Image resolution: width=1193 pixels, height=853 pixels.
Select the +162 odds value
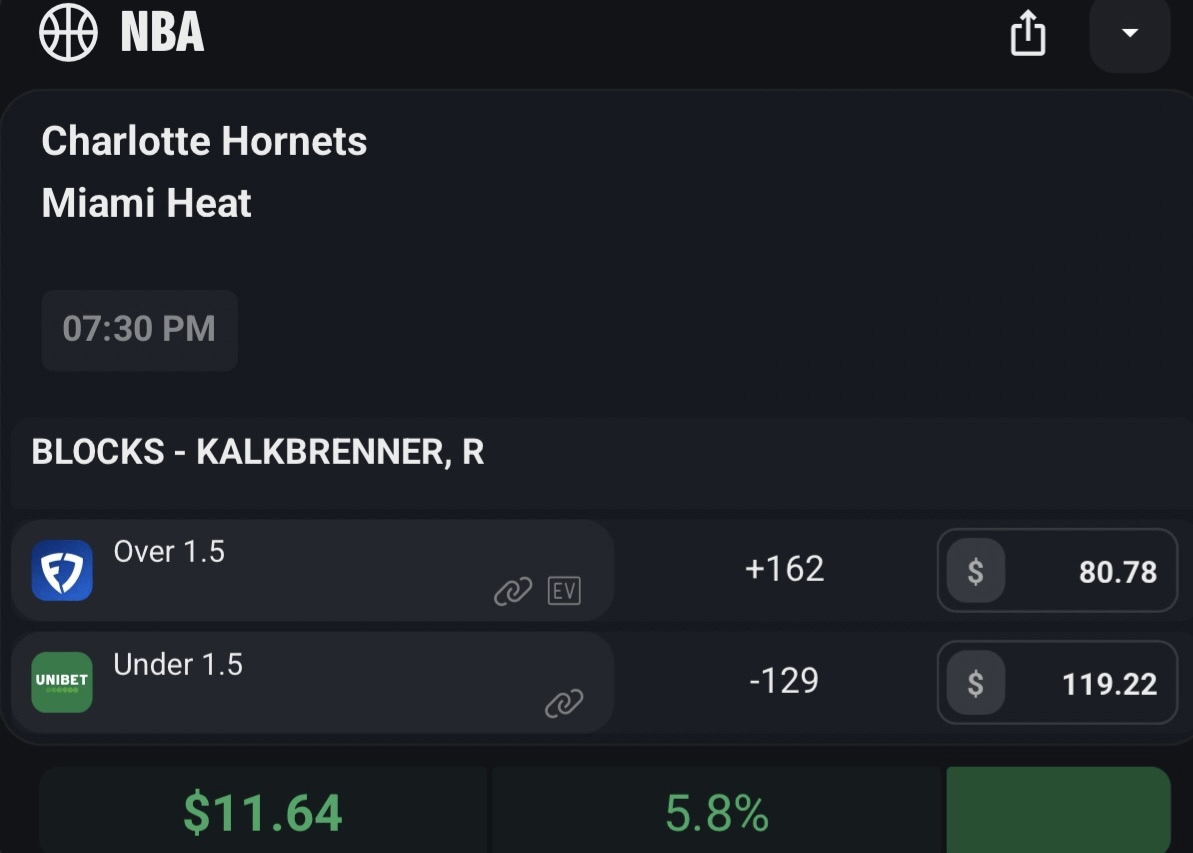coord(784,569)
